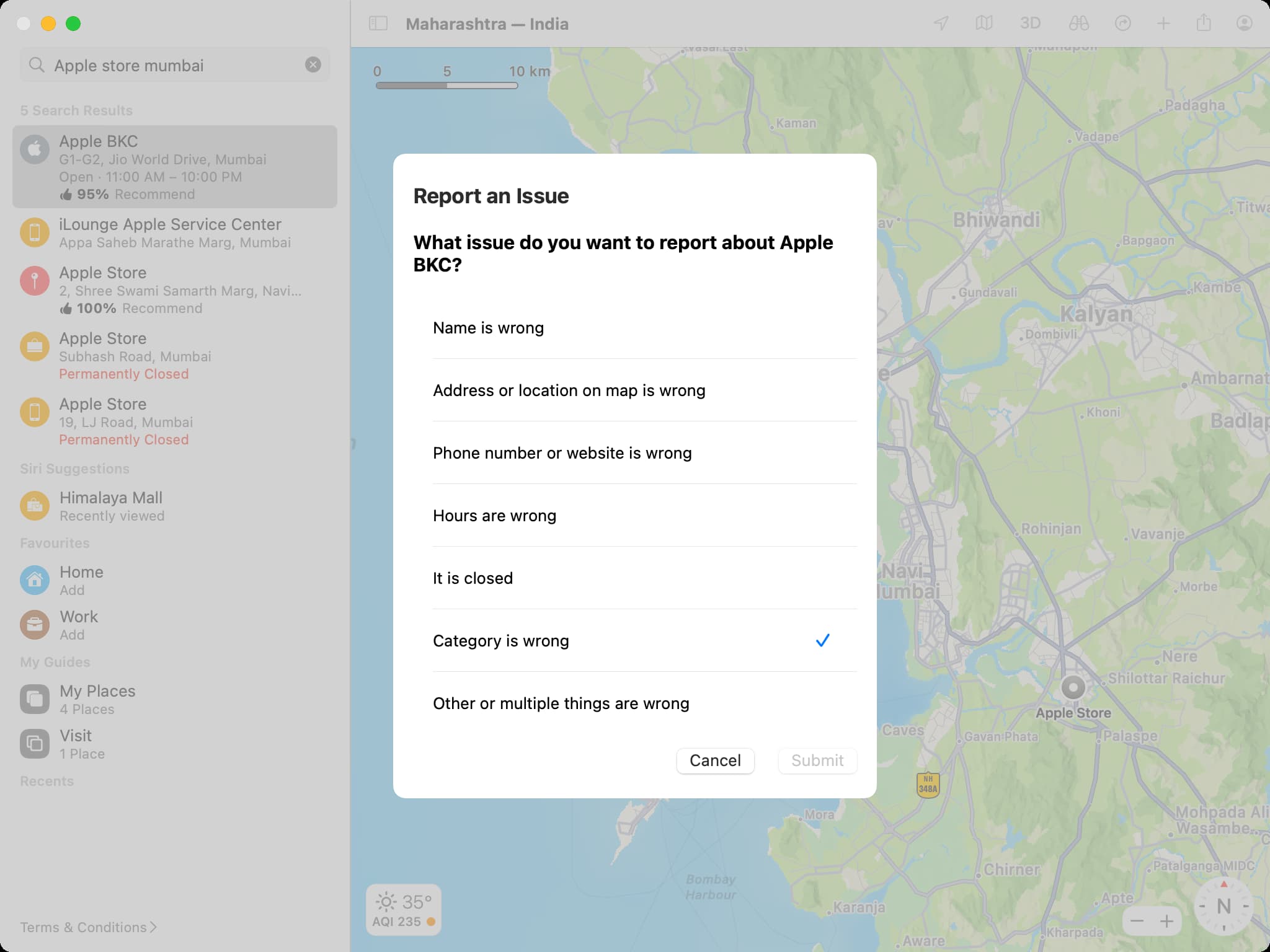The image size is (1270, 952).
Task: Choose 'Hours are wrong' option
Action: pyautogui.click(x=645, y=516)
